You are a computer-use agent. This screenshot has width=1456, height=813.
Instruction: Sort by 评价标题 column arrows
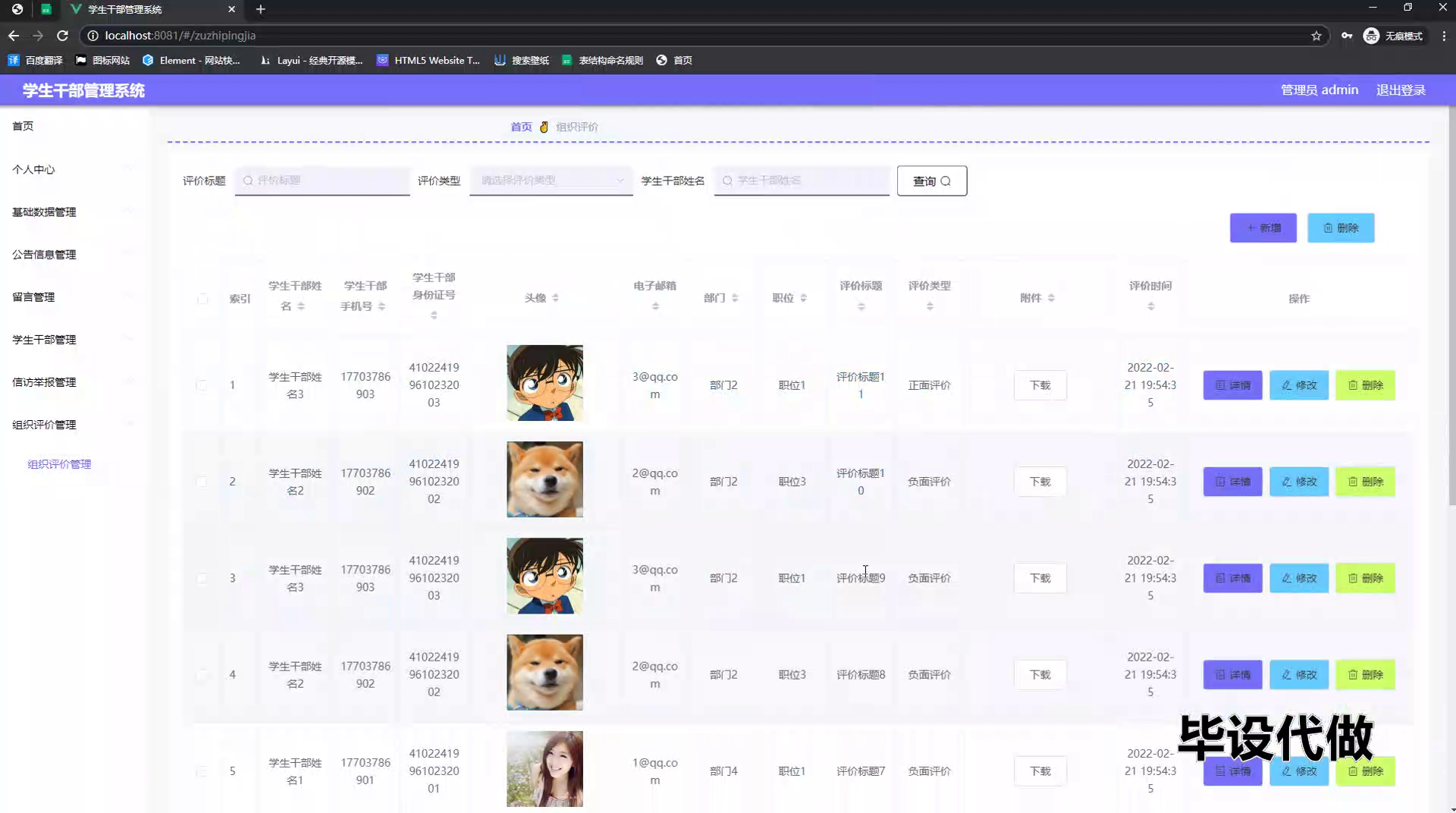861,306
